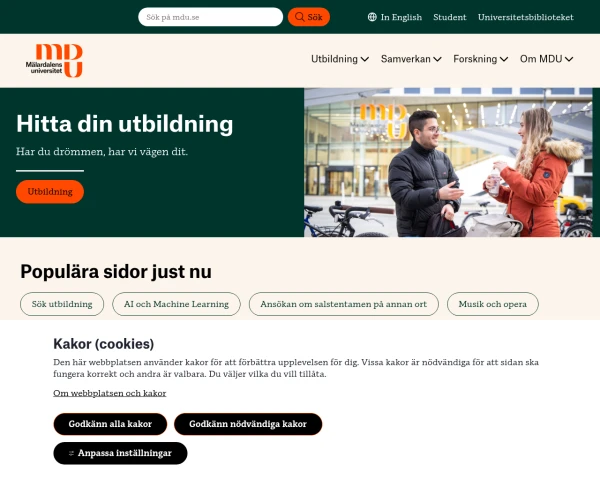Click the globe icon beside In English
Screen dimensions: 600x480
tap(372, 17)
